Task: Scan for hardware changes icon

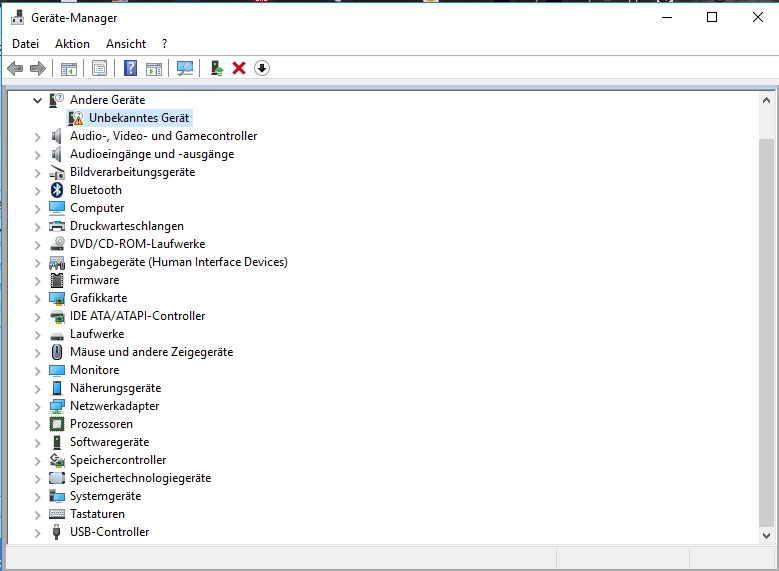Action: point(185,69)
